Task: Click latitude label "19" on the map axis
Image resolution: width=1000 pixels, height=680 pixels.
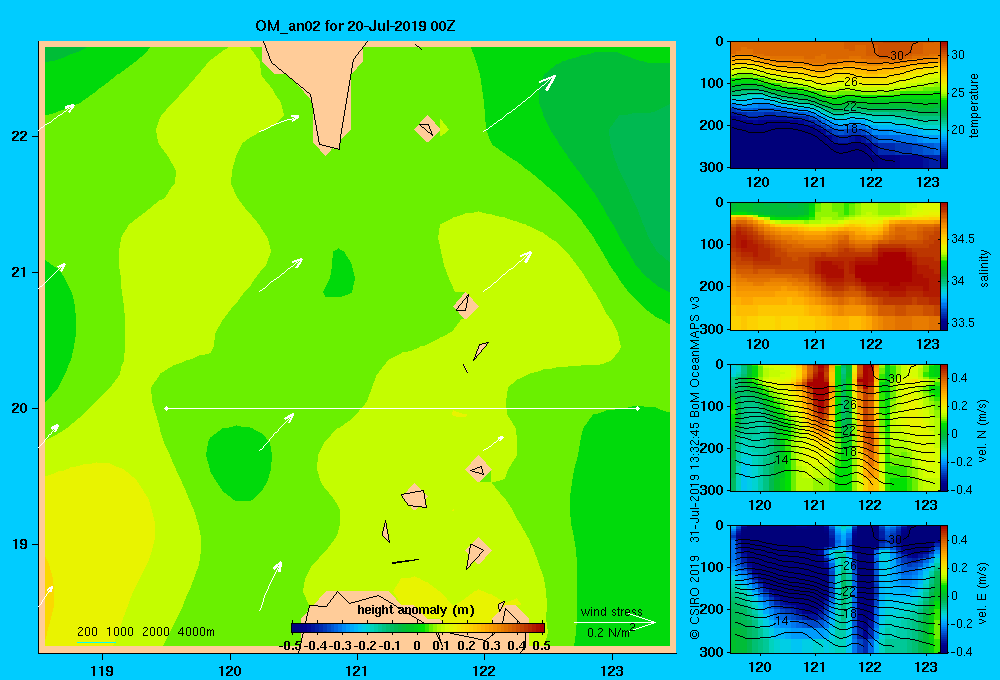Action: tap(20, 544)
